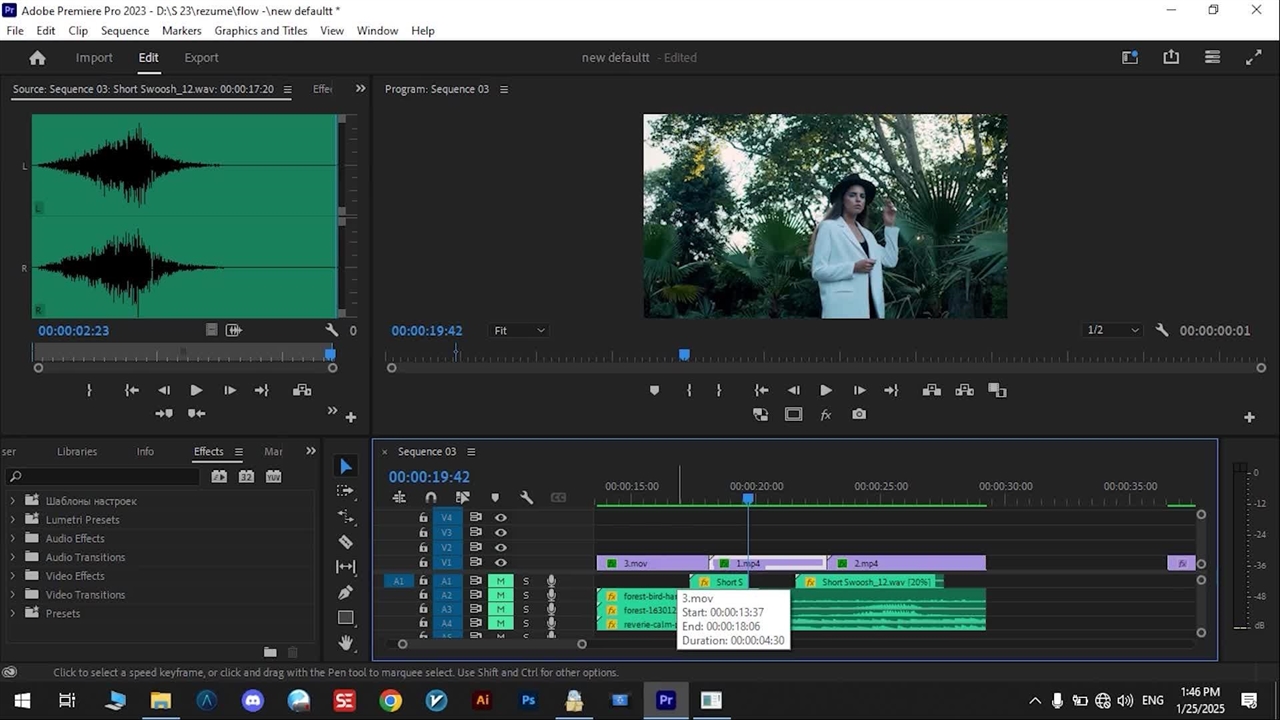Select the Track Select Forward tool
Screen dimensions: 1280x720
[x=346, y=492]
